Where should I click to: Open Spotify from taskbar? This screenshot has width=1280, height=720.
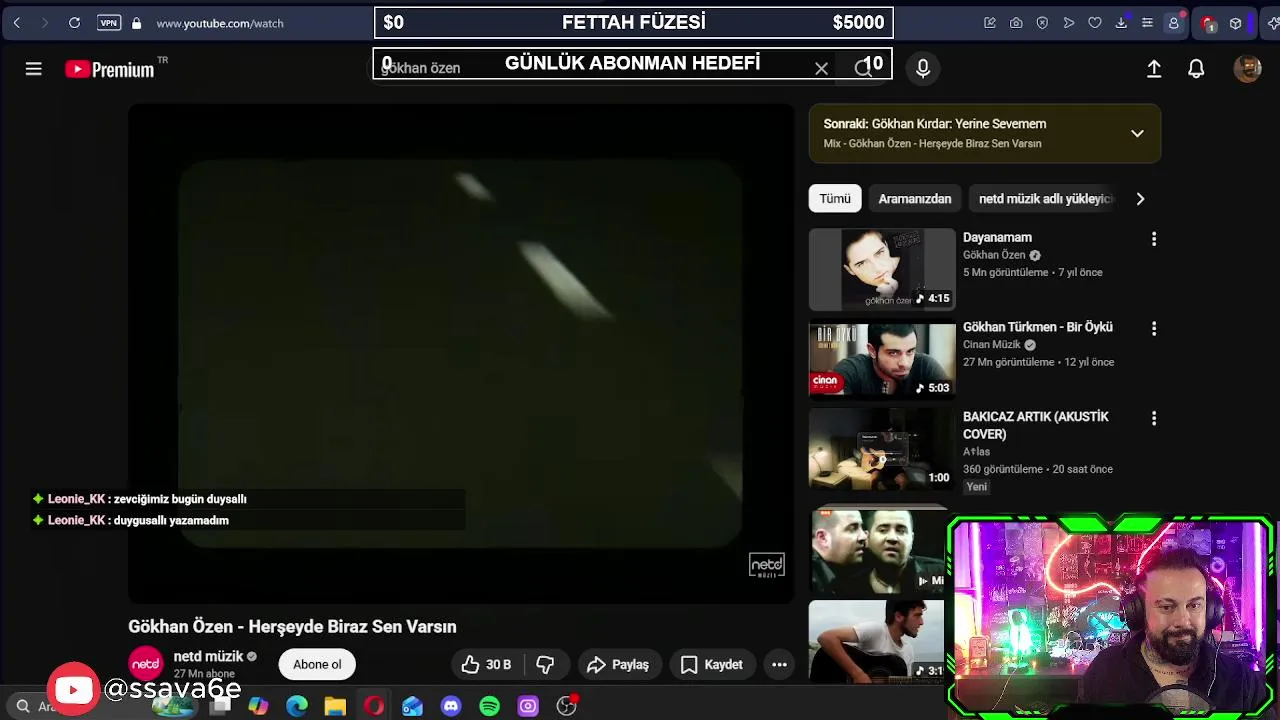point(489,706)
